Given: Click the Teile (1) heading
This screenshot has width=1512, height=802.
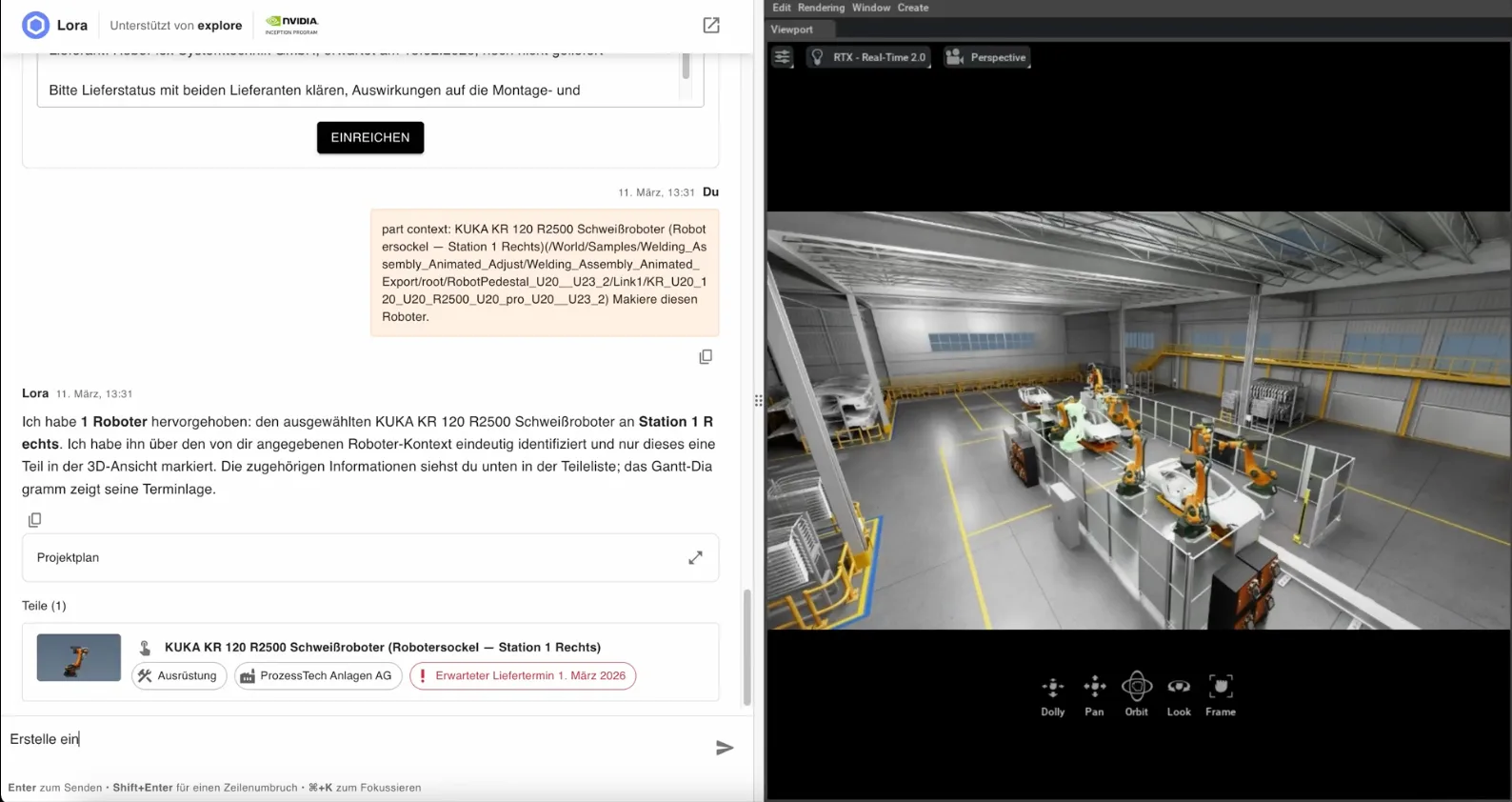Looking at the screenshot, I should pos(44,606).
